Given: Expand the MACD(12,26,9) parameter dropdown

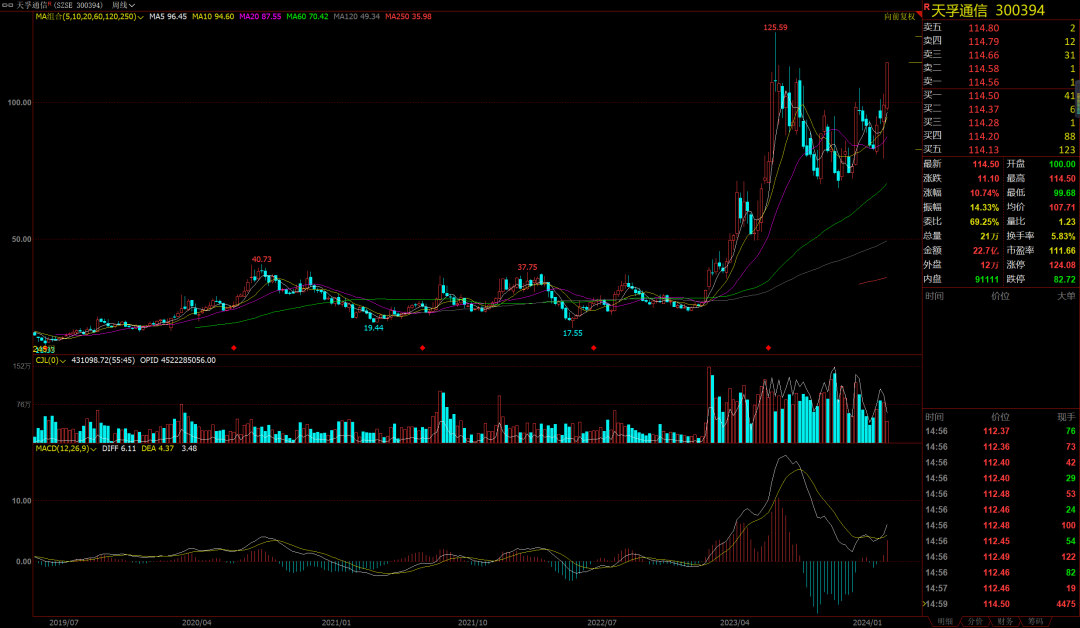Looking at the screenshot, I should [x=93, y=449].
